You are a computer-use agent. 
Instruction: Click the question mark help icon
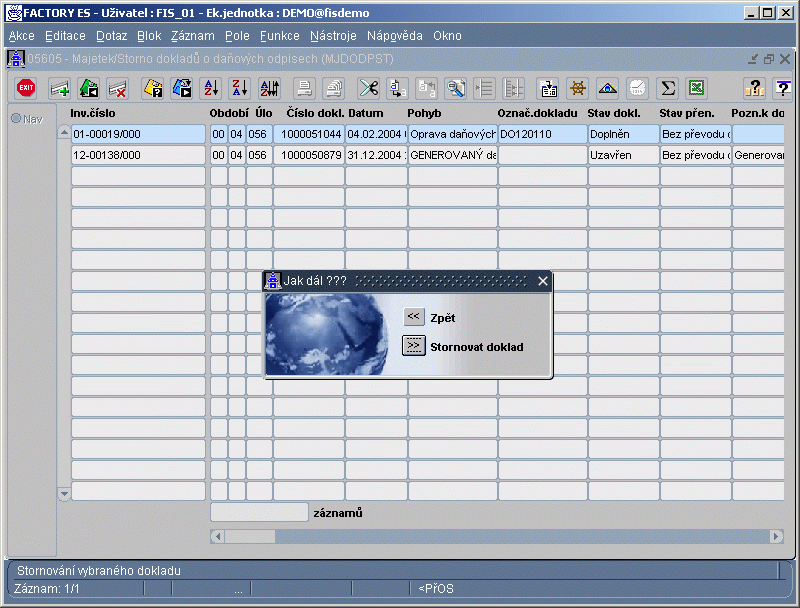[754, 88]
